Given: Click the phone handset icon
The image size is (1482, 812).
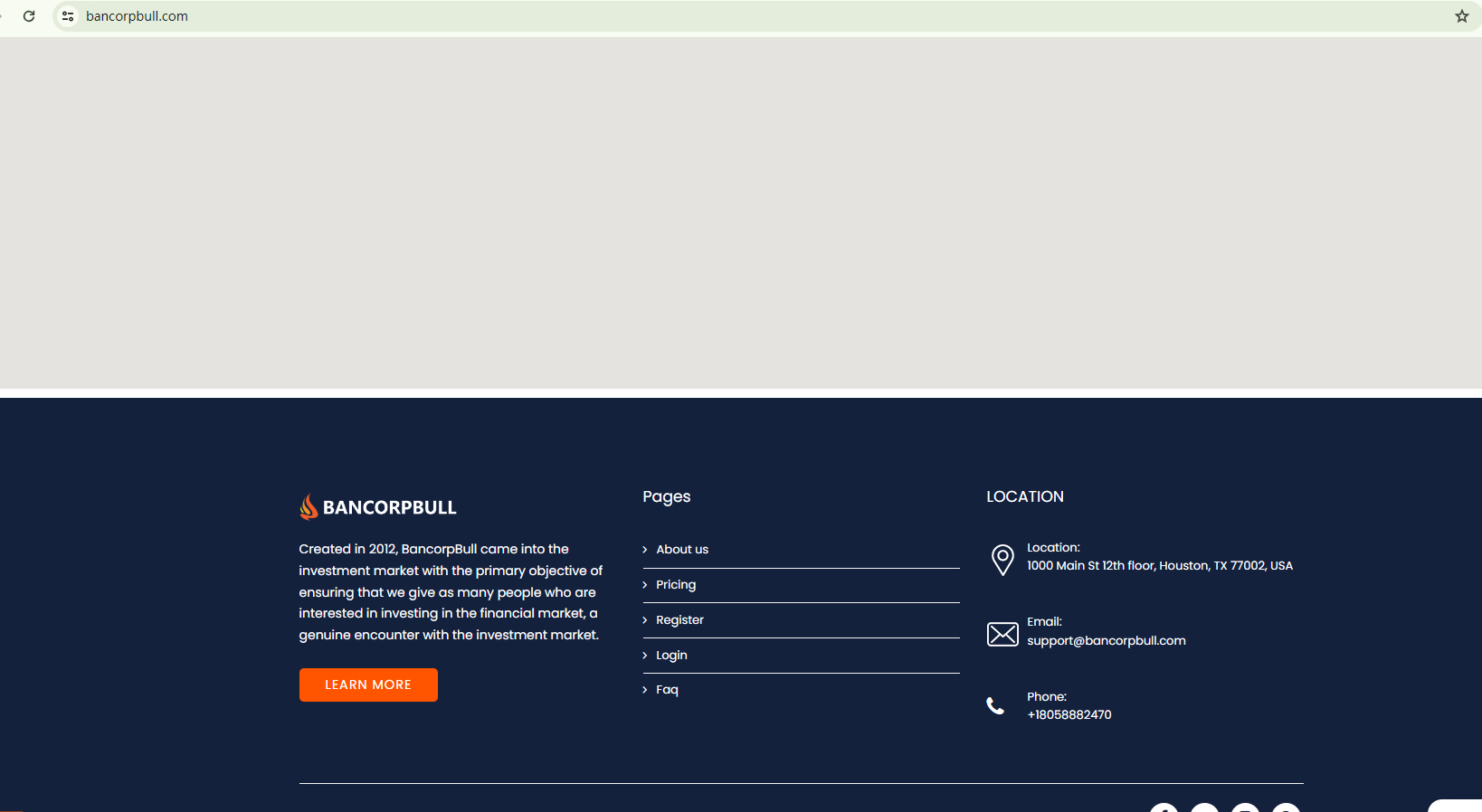Looking at the screenshot, I should click(995, 706).
